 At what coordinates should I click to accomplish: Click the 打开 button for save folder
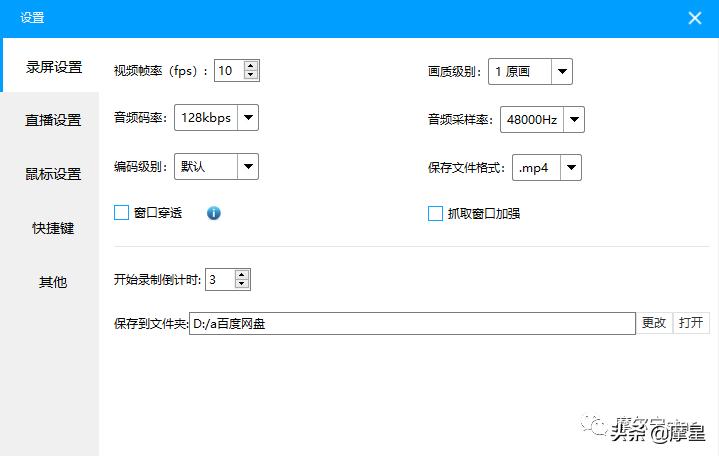(691, 323)
